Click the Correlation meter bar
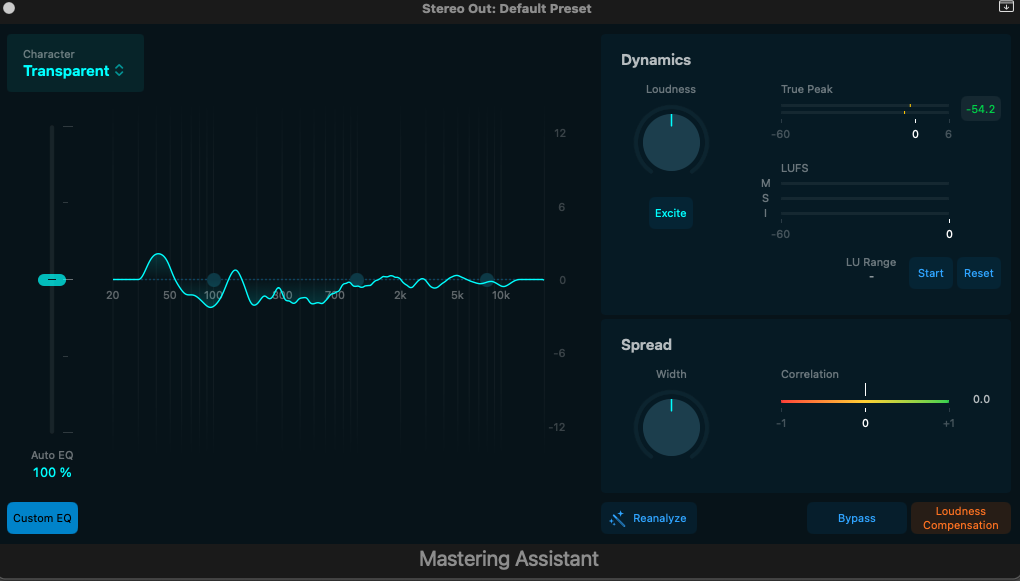This screenshot has height=581, width=1020. (x=865, y=401)
